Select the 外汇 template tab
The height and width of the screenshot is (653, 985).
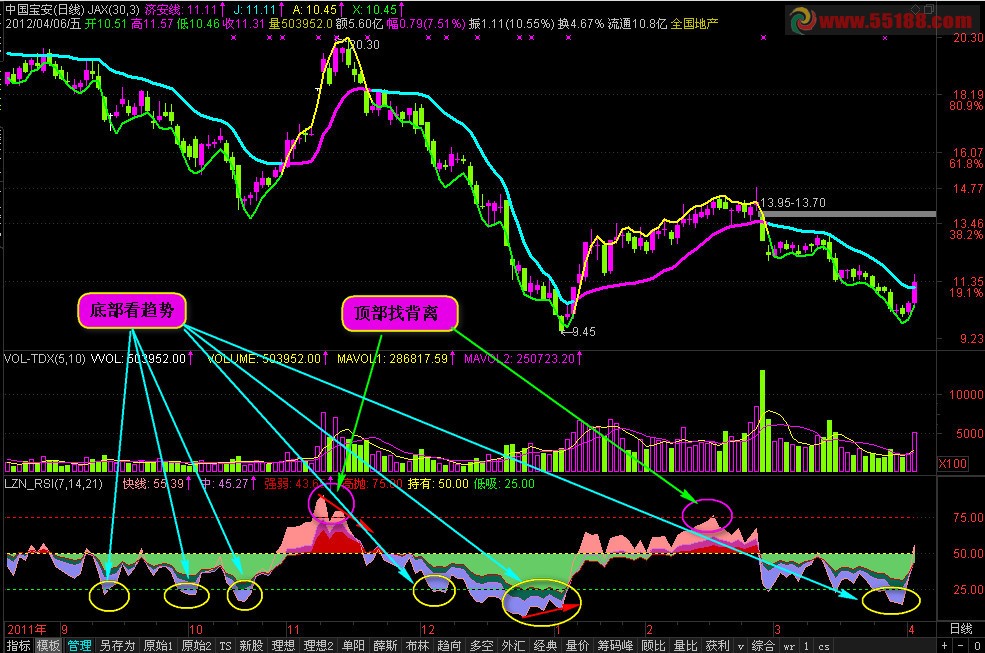[513, 645]
